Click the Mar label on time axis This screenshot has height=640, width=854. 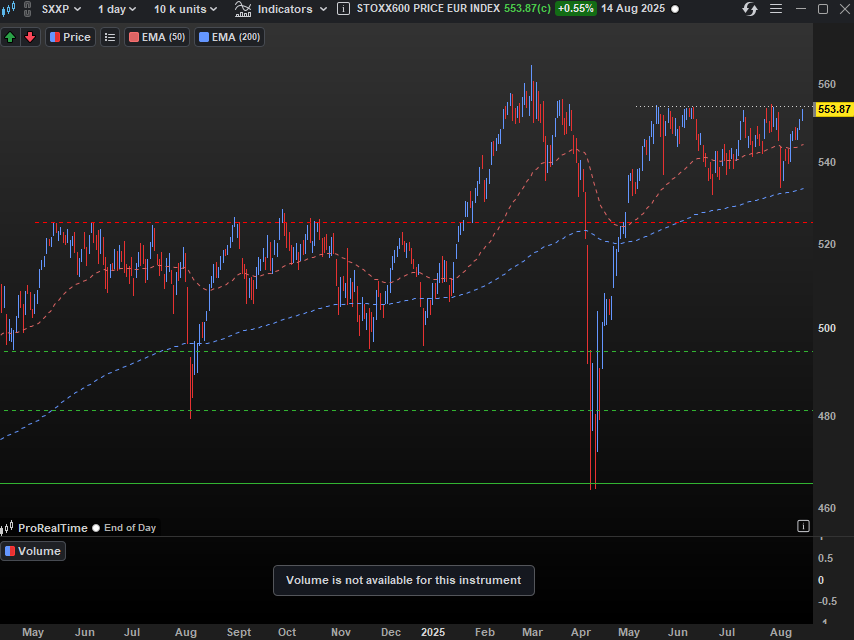[x=532, y=632]
